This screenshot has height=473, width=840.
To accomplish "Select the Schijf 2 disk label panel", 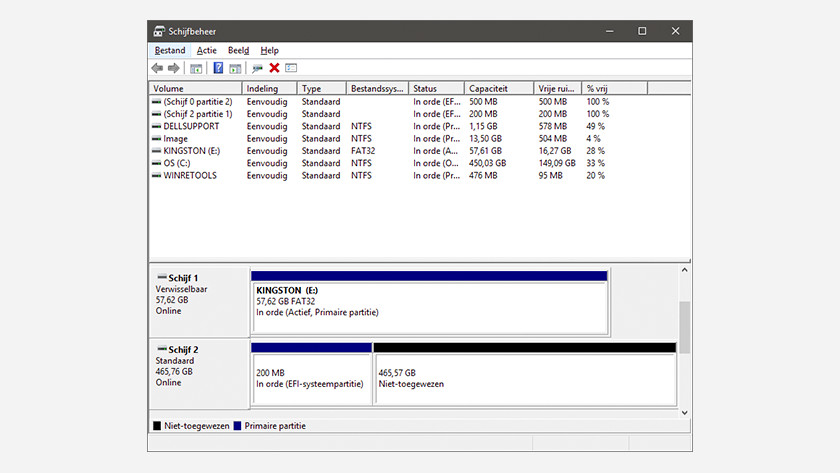I will (199, 374).
